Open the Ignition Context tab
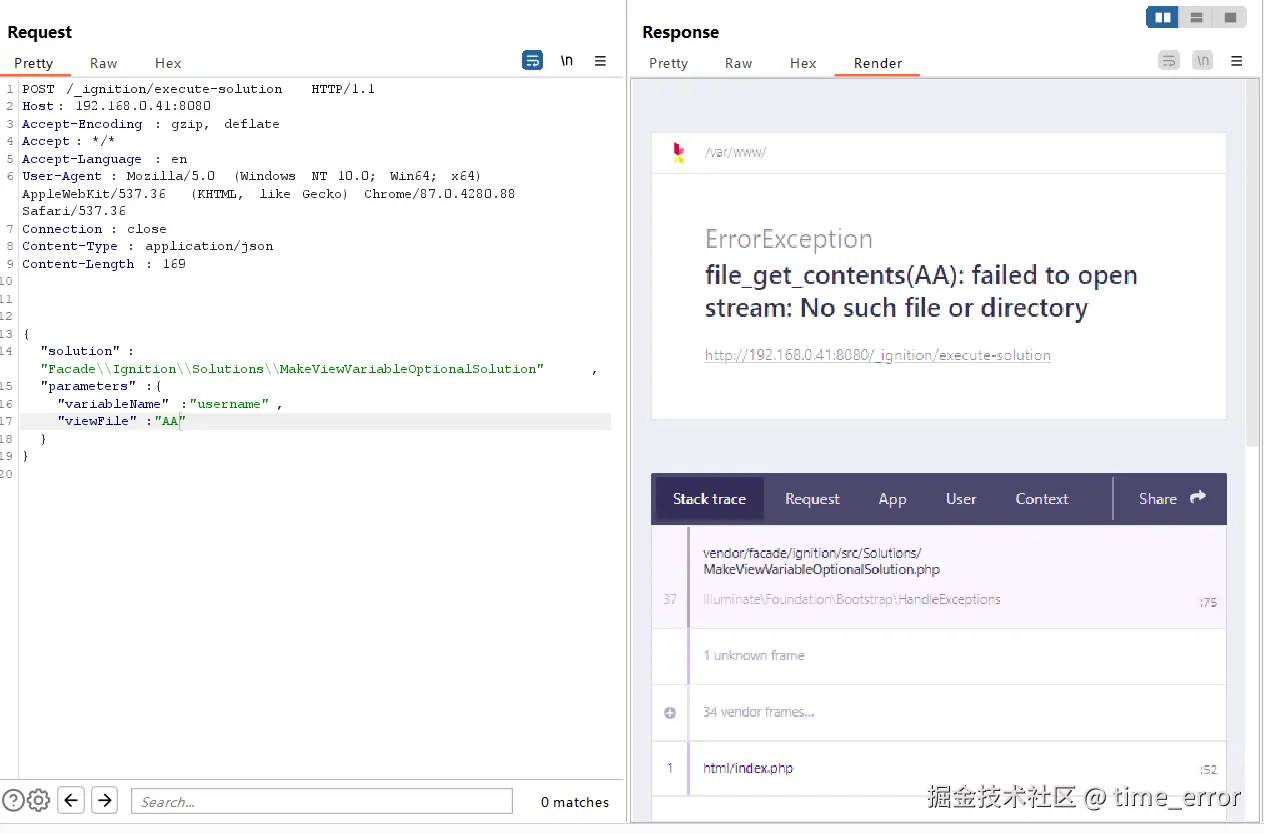Image resolution: width=1264 pixels, height=834 pixels. pos(1042,498)
